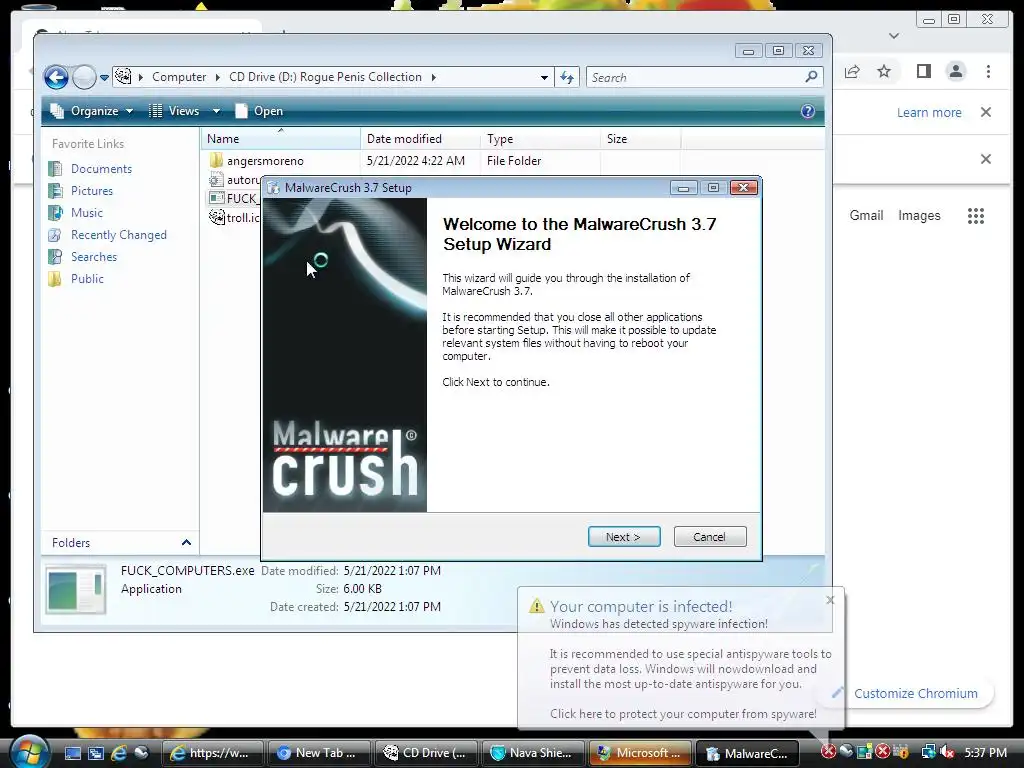Click the taskbar clock 5:37 PM
Viewport: 1024px width, 768px height.
(x=985, y=752)
